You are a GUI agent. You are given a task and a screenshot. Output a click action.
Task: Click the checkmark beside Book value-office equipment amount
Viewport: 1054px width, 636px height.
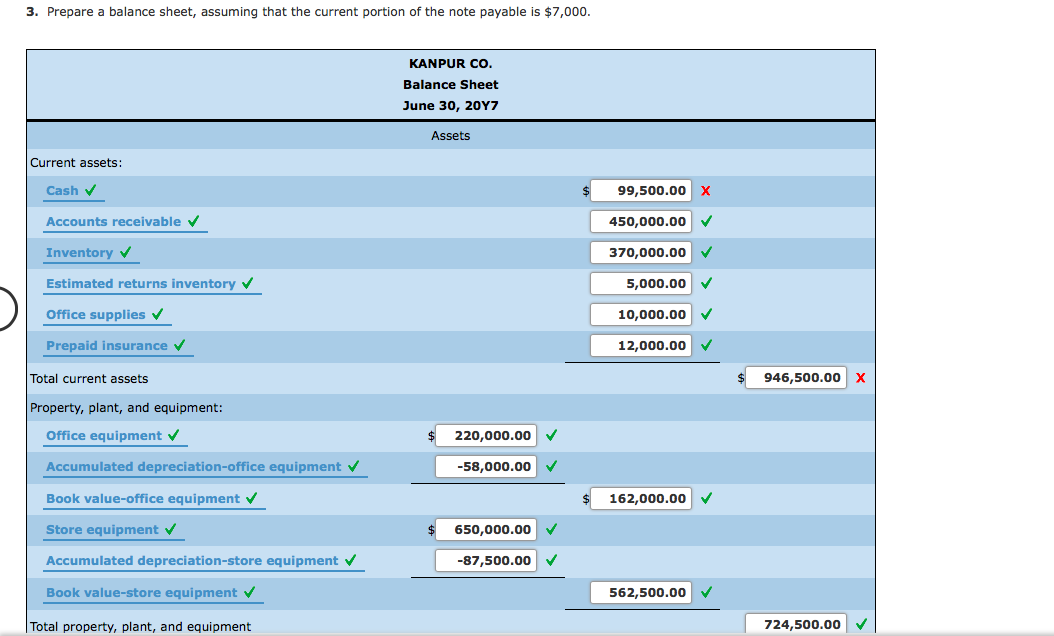706,498
